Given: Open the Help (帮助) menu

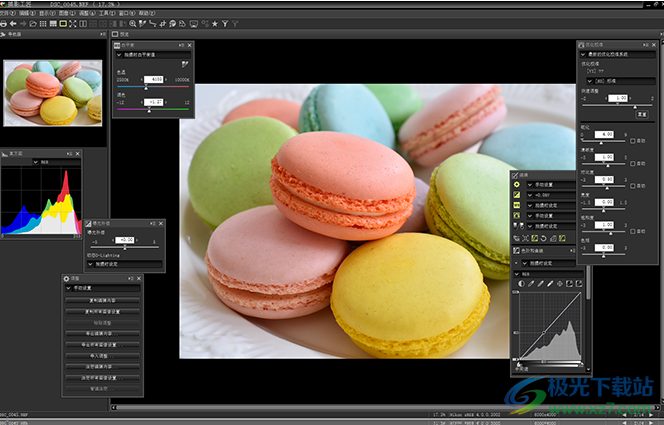Looking at the screenshot, I should coord(147,13).
